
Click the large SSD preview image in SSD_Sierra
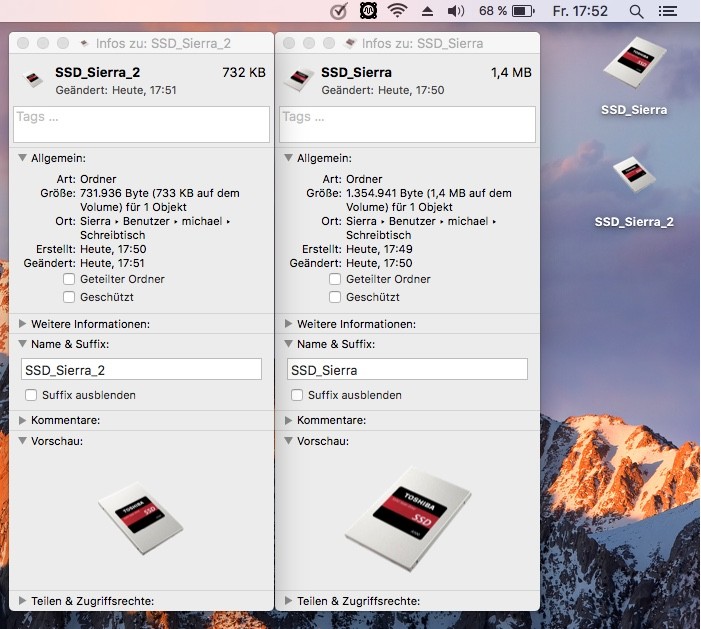coord(406,520)
